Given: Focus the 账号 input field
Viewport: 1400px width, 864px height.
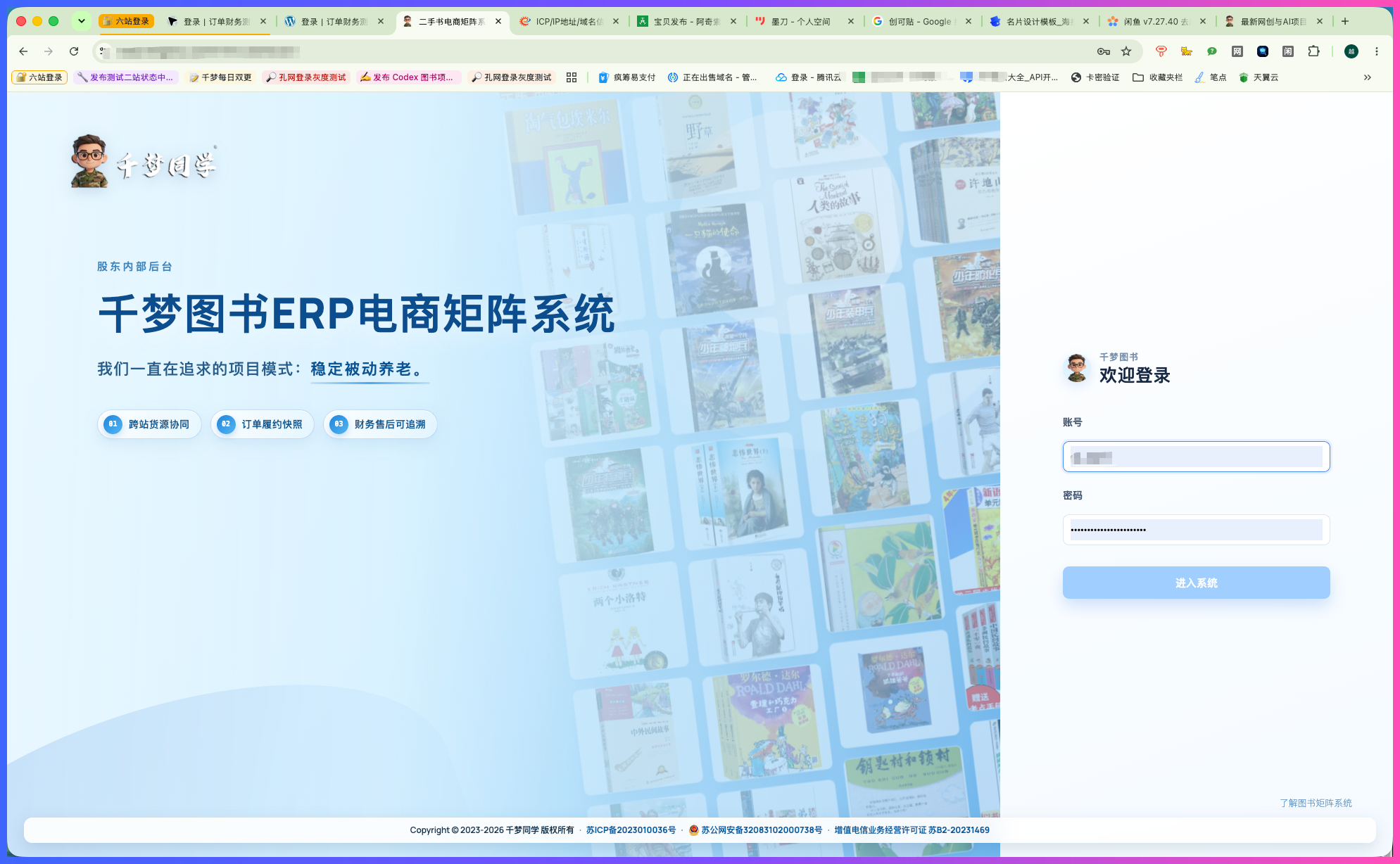Looking at the screenshot, I should 1196,457.
